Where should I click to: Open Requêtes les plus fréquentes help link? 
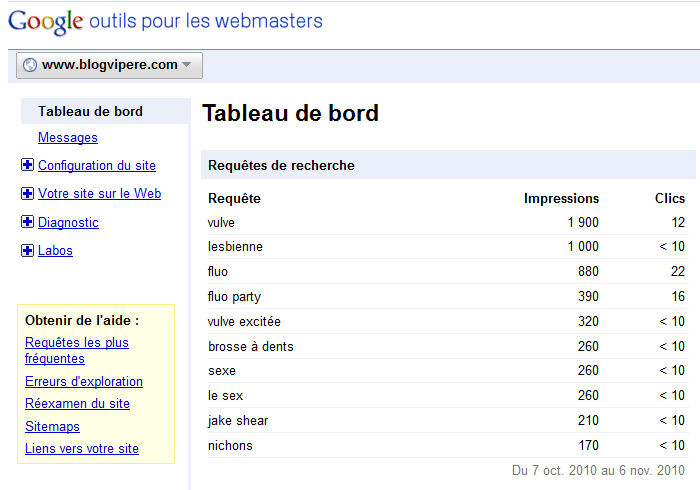[x=77, y=350]
